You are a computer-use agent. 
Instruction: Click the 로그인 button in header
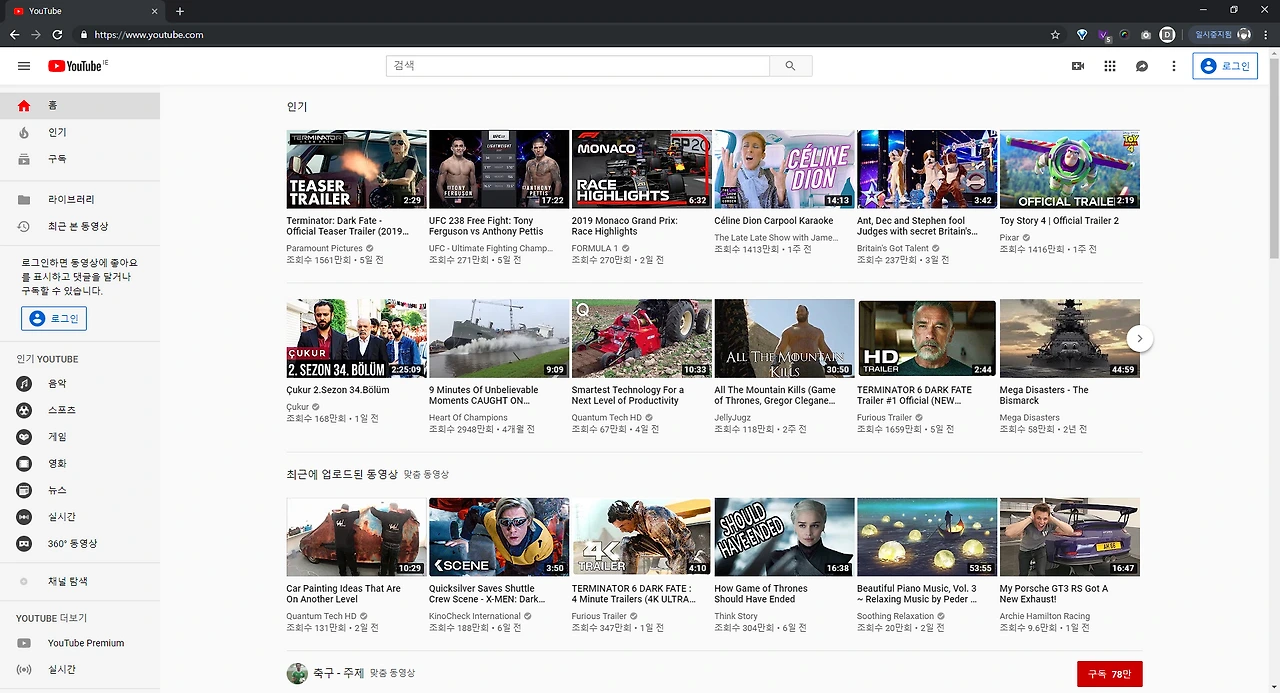tap(1225, 66)
